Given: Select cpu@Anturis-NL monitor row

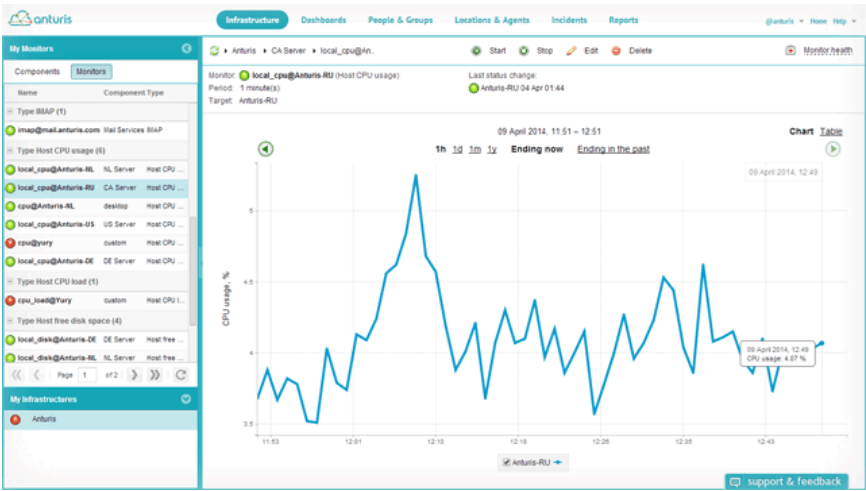Looking at the screenshot, I should (x=96, y=206).
